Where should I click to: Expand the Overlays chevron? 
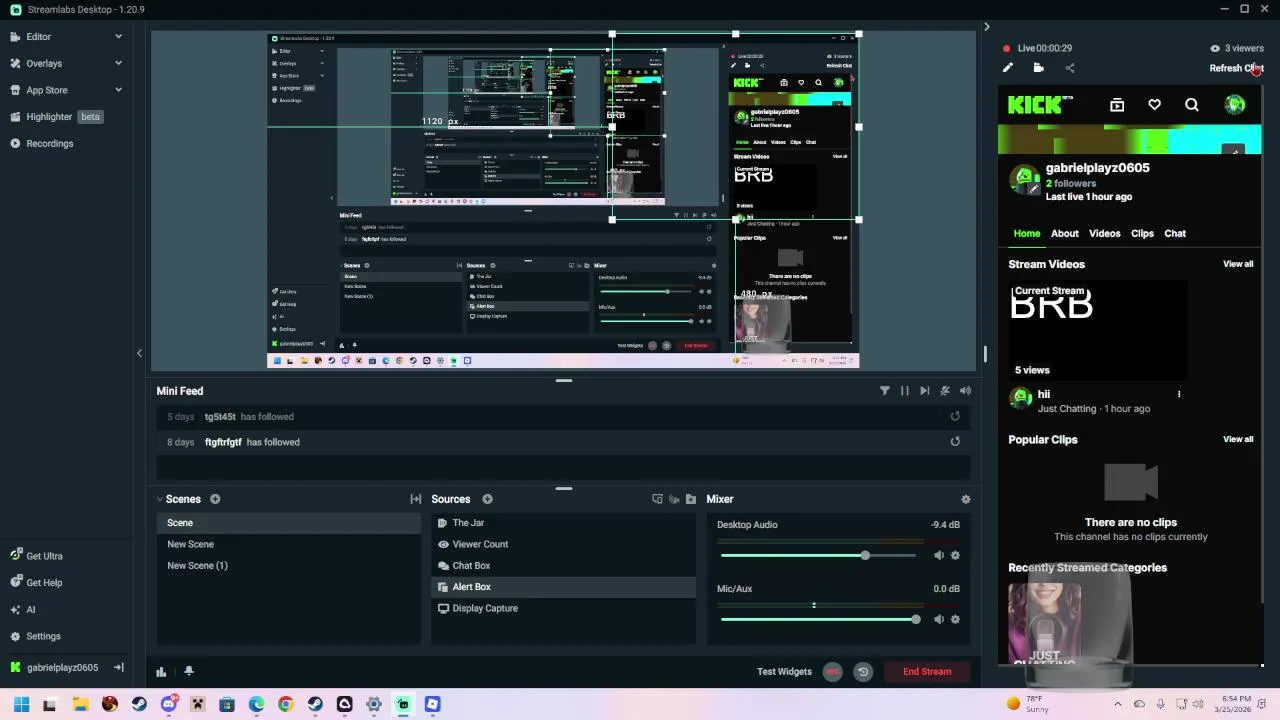pyautogui.click(x=118, y=63)
